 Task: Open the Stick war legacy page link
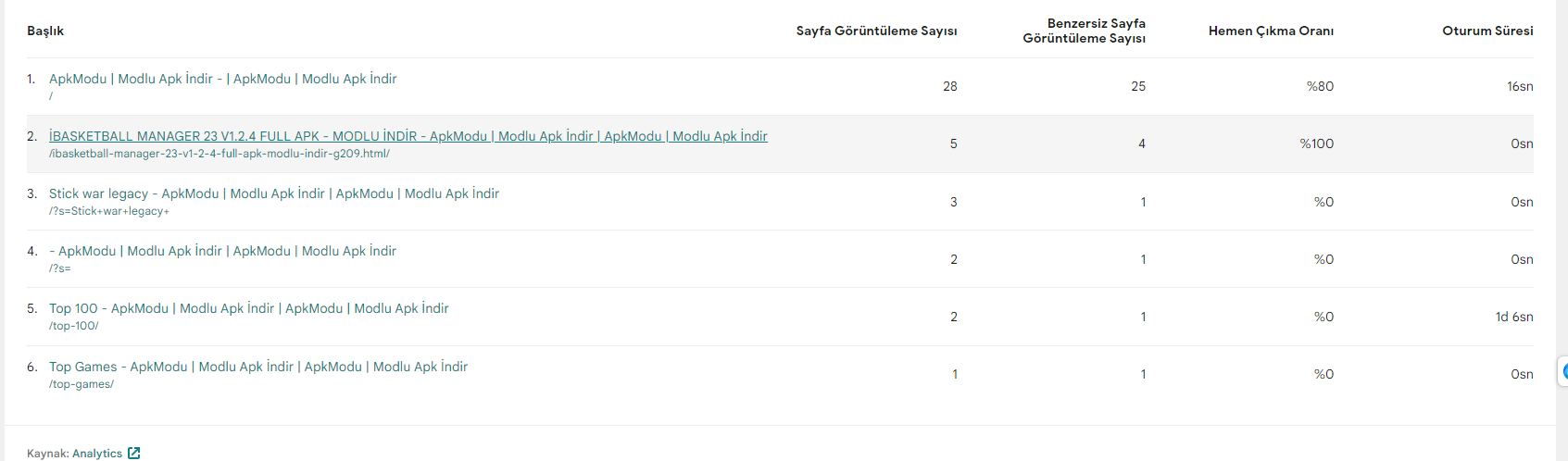[274, 193]
